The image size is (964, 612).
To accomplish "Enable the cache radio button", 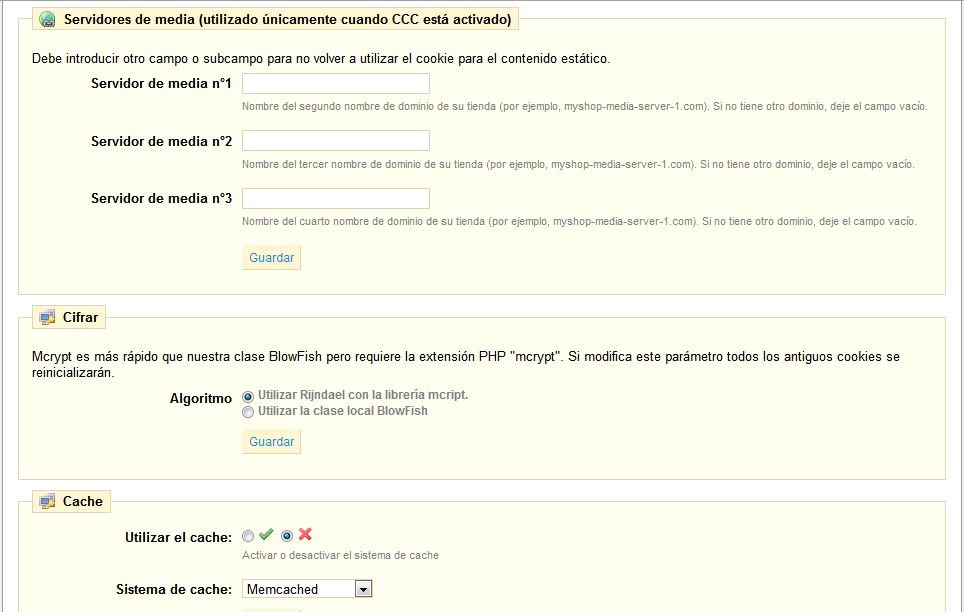I will click(x=248, y=536).
